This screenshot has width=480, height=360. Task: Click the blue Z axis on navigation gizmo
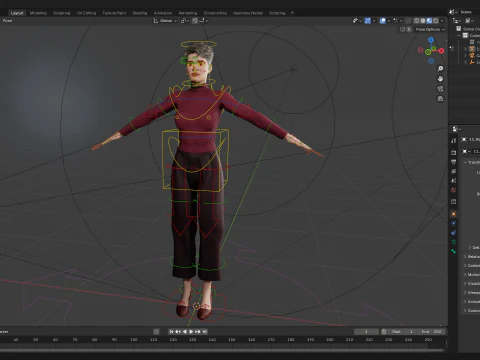[431, 40]
